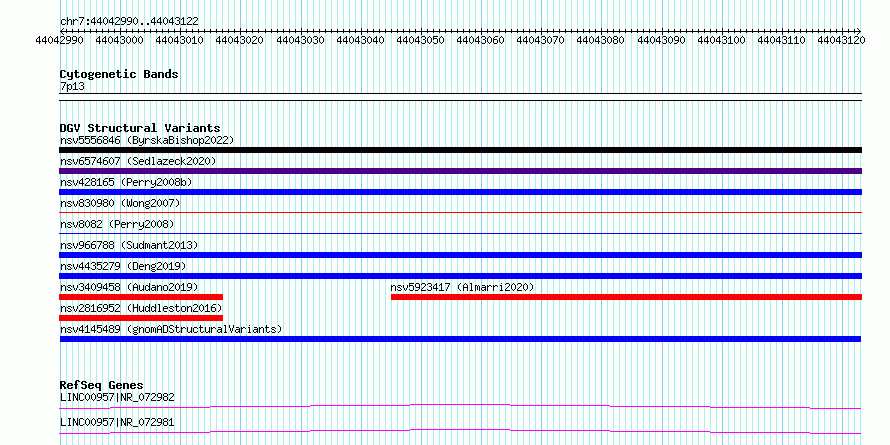Screen dimensions: 890x445
Task: Click the 44043050 ruler coordinate
Action: tap(420, 40)
